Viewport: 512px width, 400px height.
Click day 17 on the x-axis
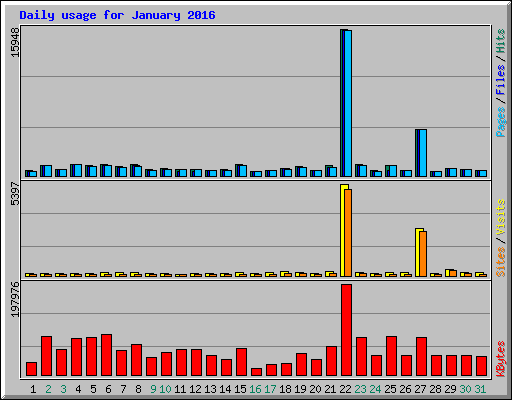click(270, 389)
